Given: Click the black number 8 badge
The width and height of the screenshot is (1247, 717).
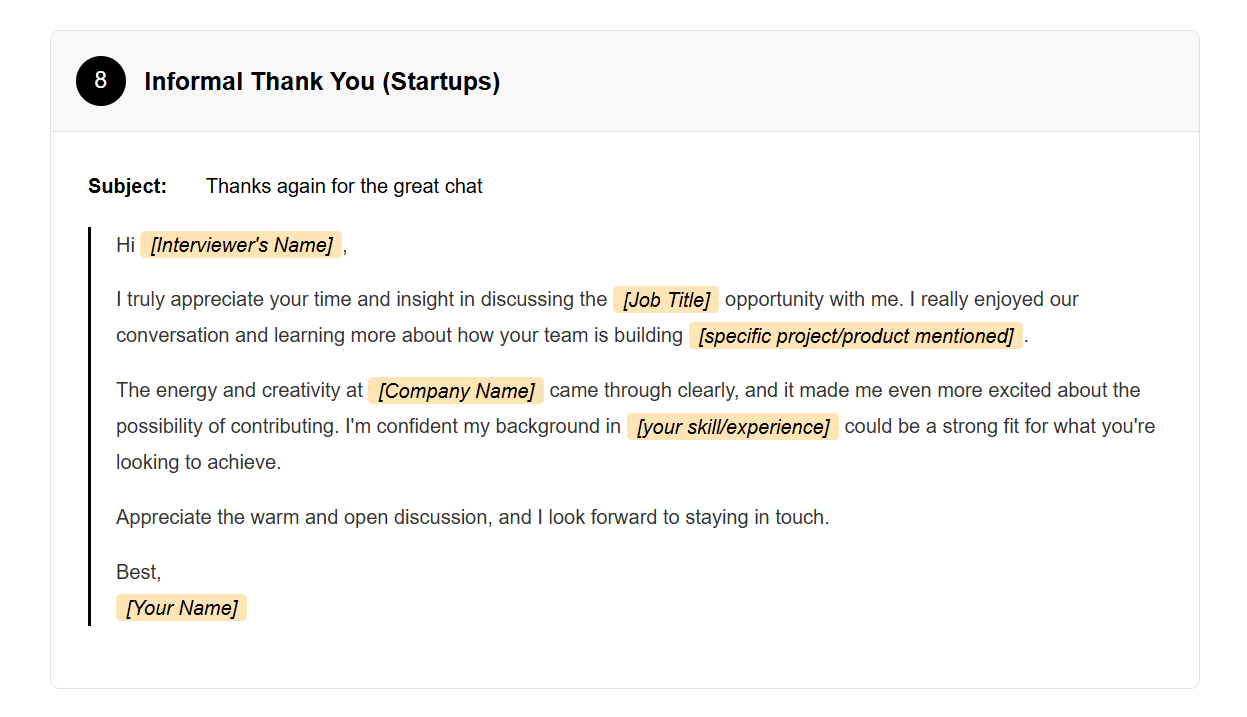Looking at the screenshot, I should coord(100,81).
